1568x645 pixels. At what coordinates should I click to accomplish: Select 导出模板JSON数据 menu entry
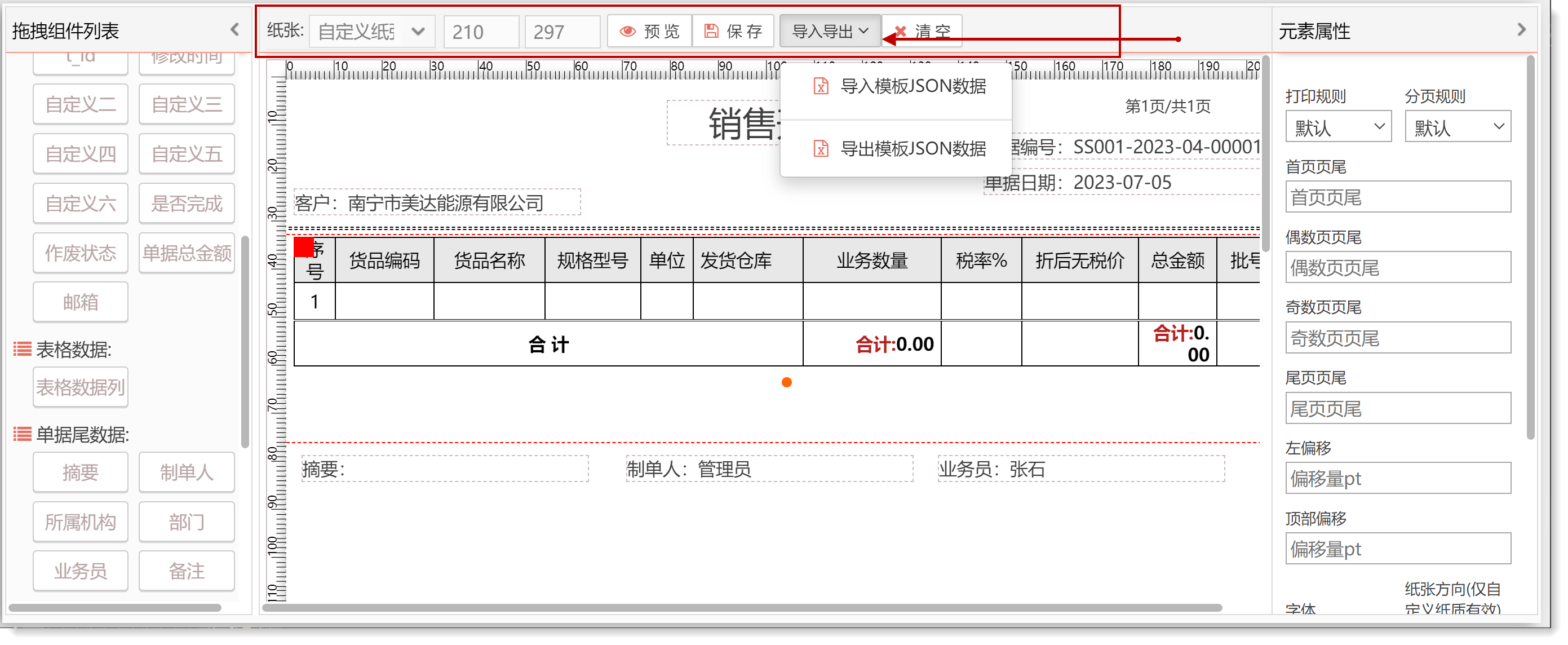coord(913,148)
